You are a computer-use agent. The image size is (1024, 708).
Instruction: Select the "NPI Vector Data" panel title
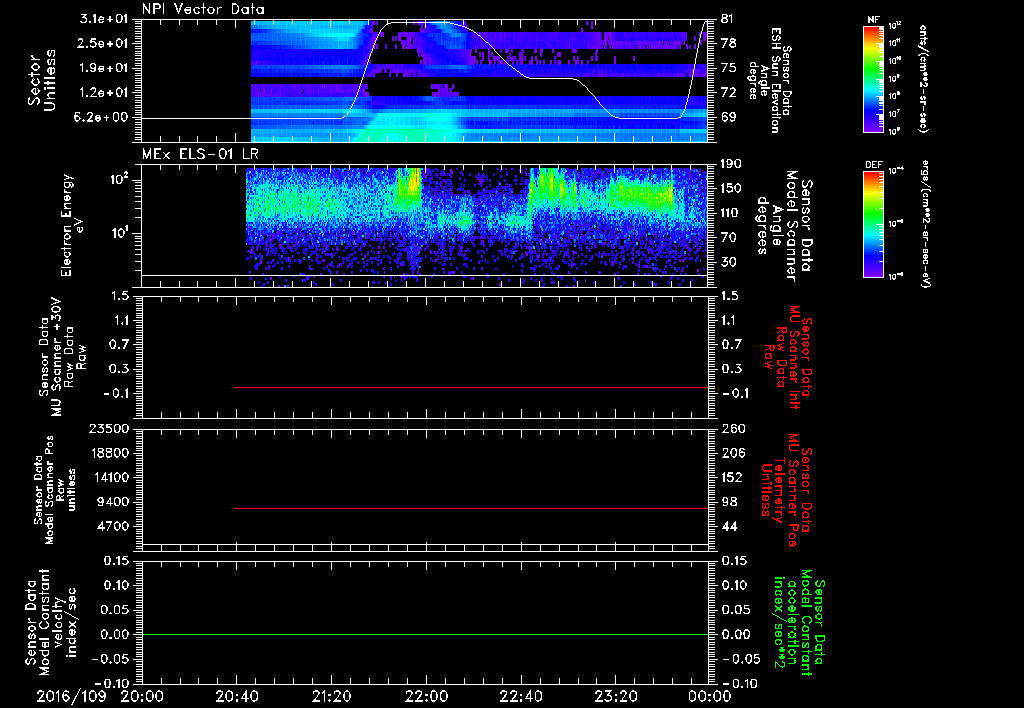204,9
